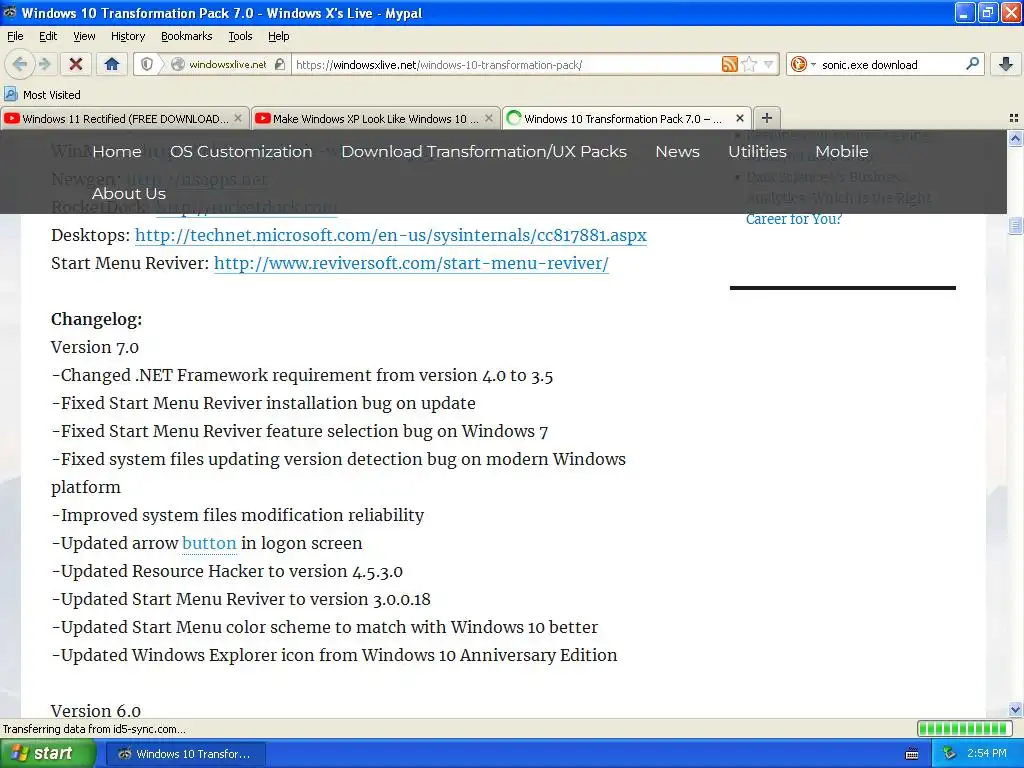
Task: Go to Home in site navigation
Action: pyautogui.click(x=117, y=152)
